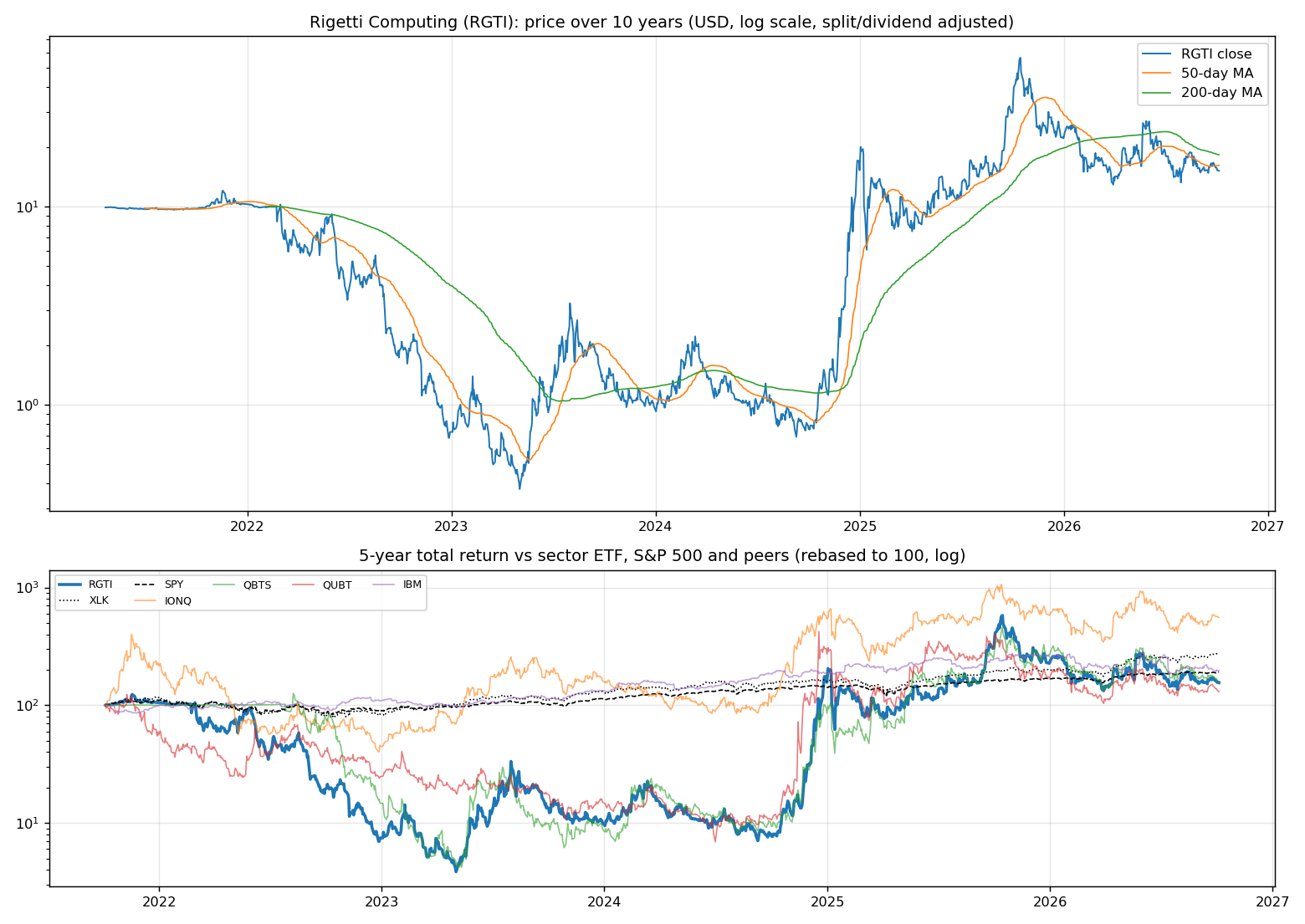This screenshot has height=924, width=1305.
Task: Click the 2026 tick label on the upper chart
Action: click(x=1064, y=526)
